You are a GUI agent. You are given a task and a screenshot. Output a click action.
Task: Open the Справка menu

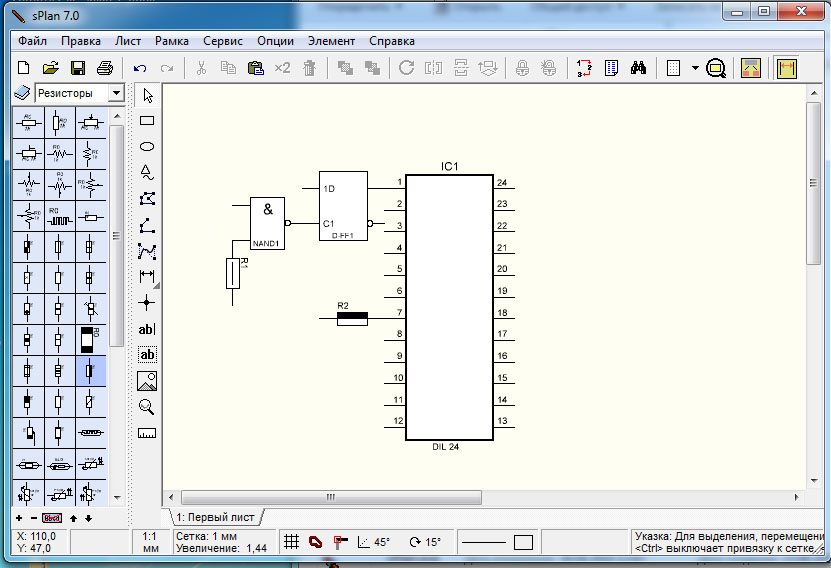pos(392,41)
